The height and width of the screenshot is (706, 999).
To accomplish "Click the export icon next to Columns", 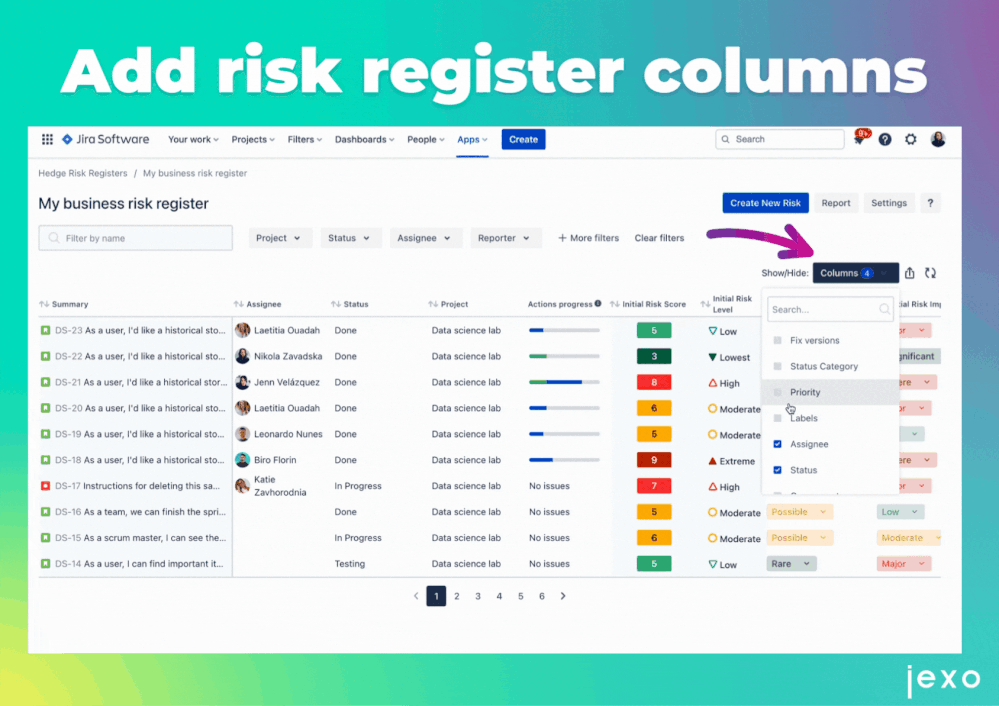I will pos(909,272).
